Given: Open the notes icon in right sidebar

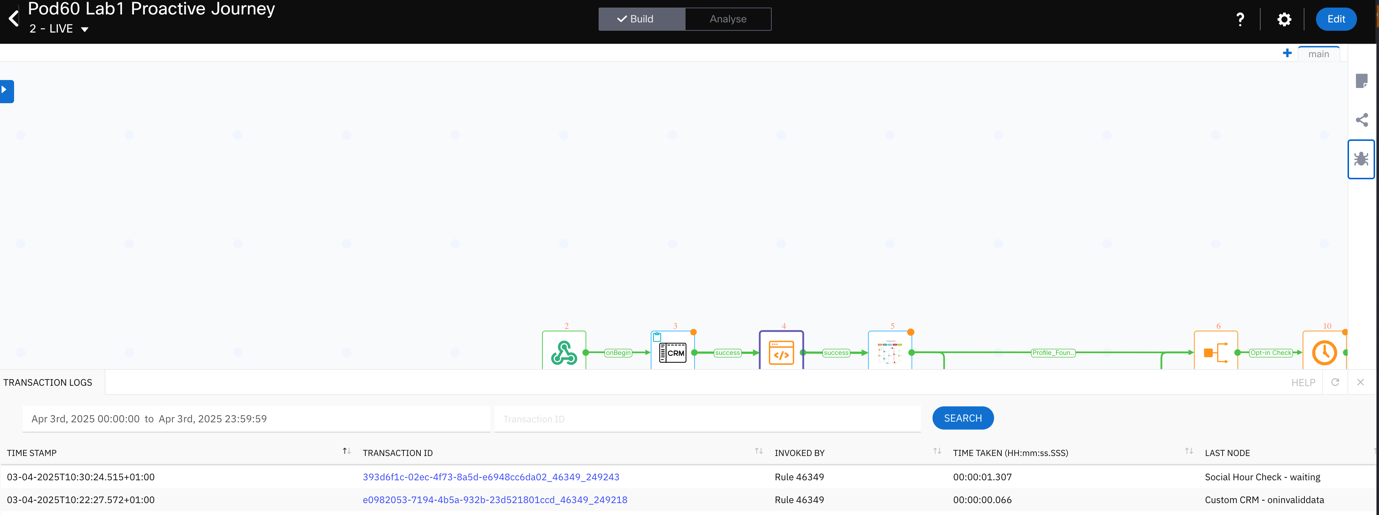Looking at the screenshot, I should click(x=1361, y=81).
